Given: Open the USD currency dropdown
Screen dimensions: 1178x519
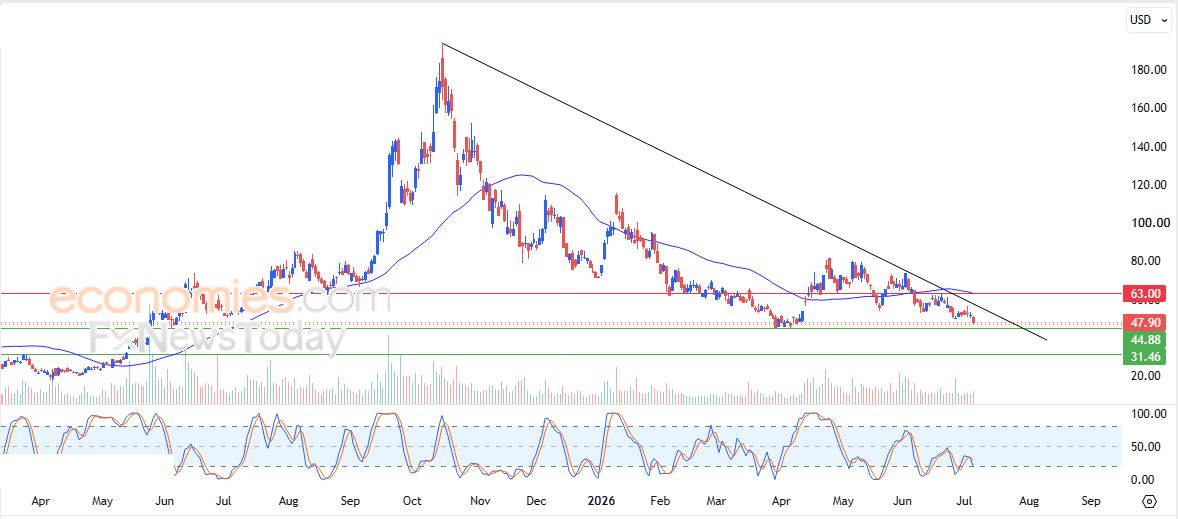Looking at the screenshot, I should pyautogui.click(x=1149, y=20).
